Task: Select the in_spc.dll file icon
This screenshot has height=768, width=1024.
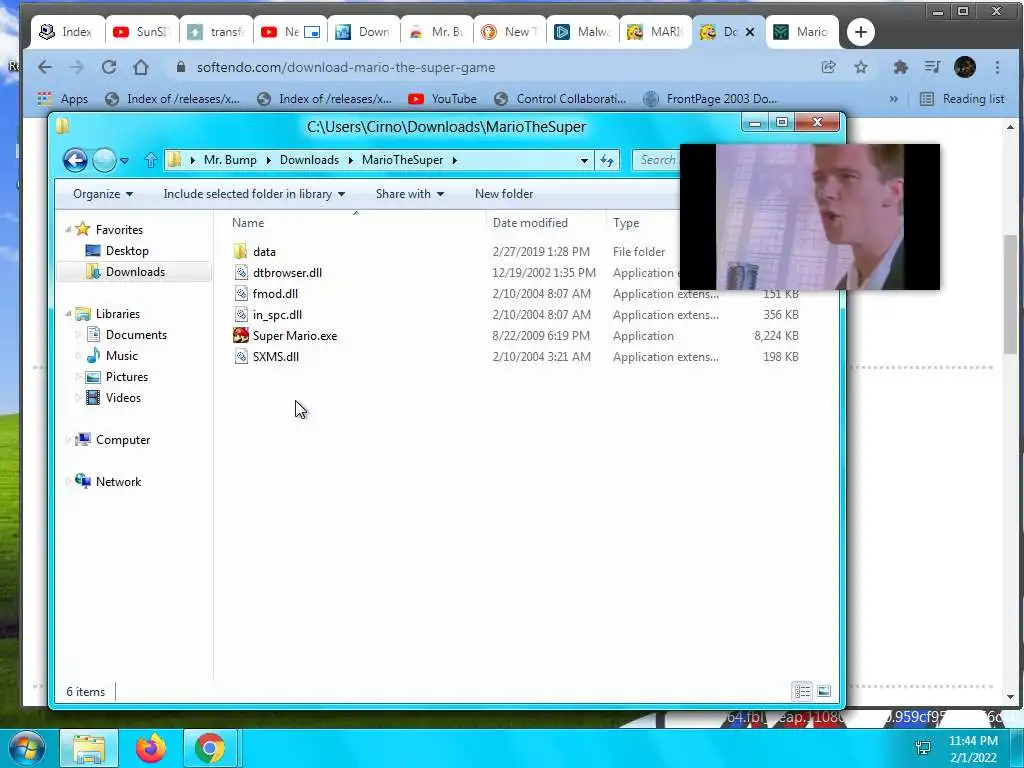Action: pos(241,314)
